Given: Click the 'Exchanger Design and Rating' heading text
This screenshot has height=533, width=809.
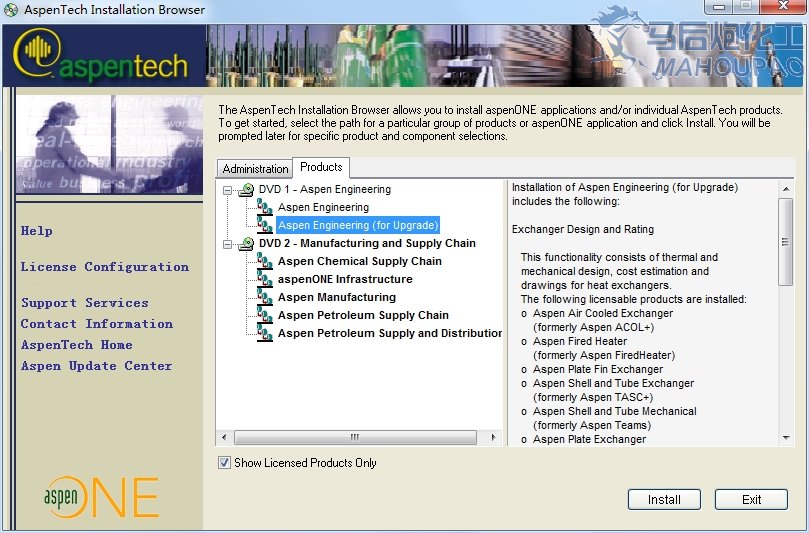Looking at the screenshot, I should [x=583, y=229].
